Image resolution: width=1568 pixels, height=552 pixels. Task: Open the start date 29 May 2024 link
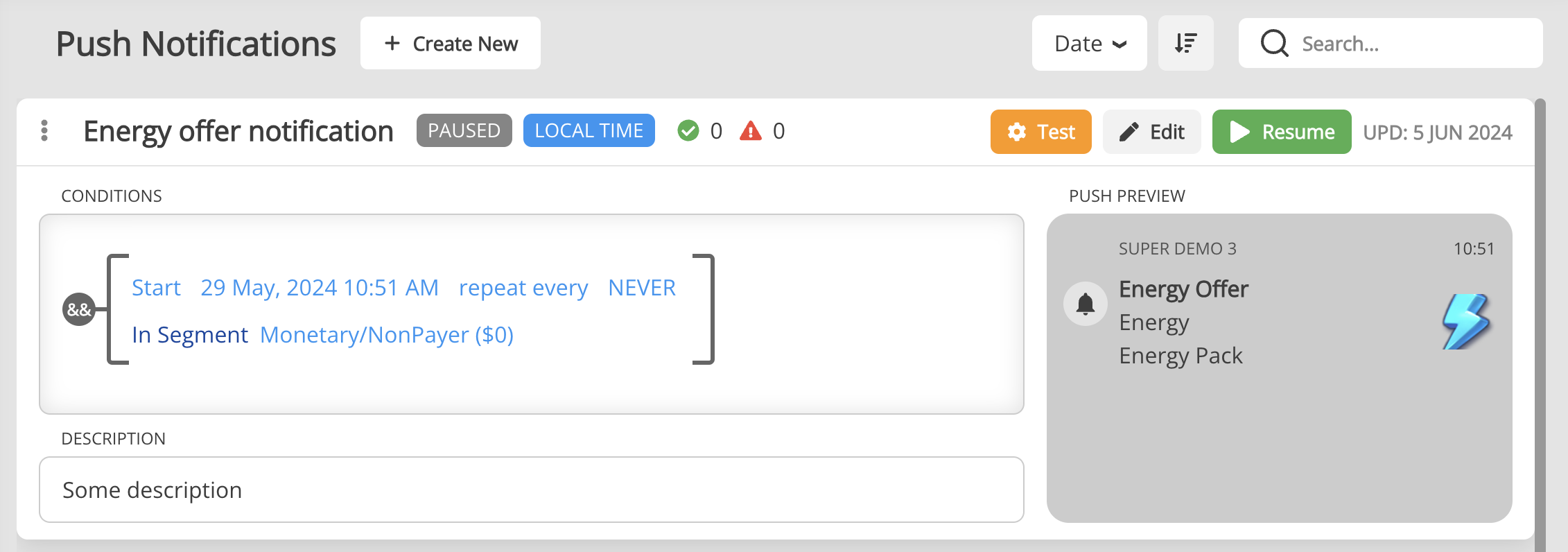[320, 287]
